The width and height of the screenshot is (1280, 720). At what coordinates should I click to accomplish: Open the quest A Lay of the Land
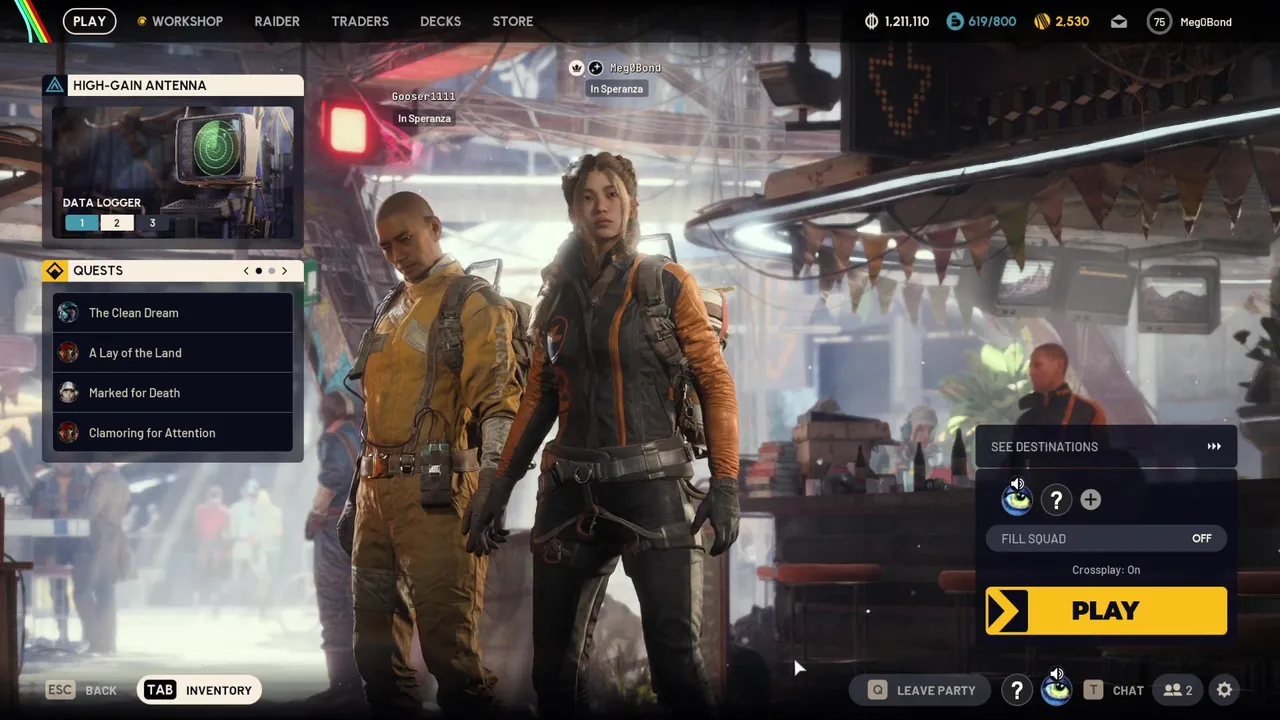(173, 353)
